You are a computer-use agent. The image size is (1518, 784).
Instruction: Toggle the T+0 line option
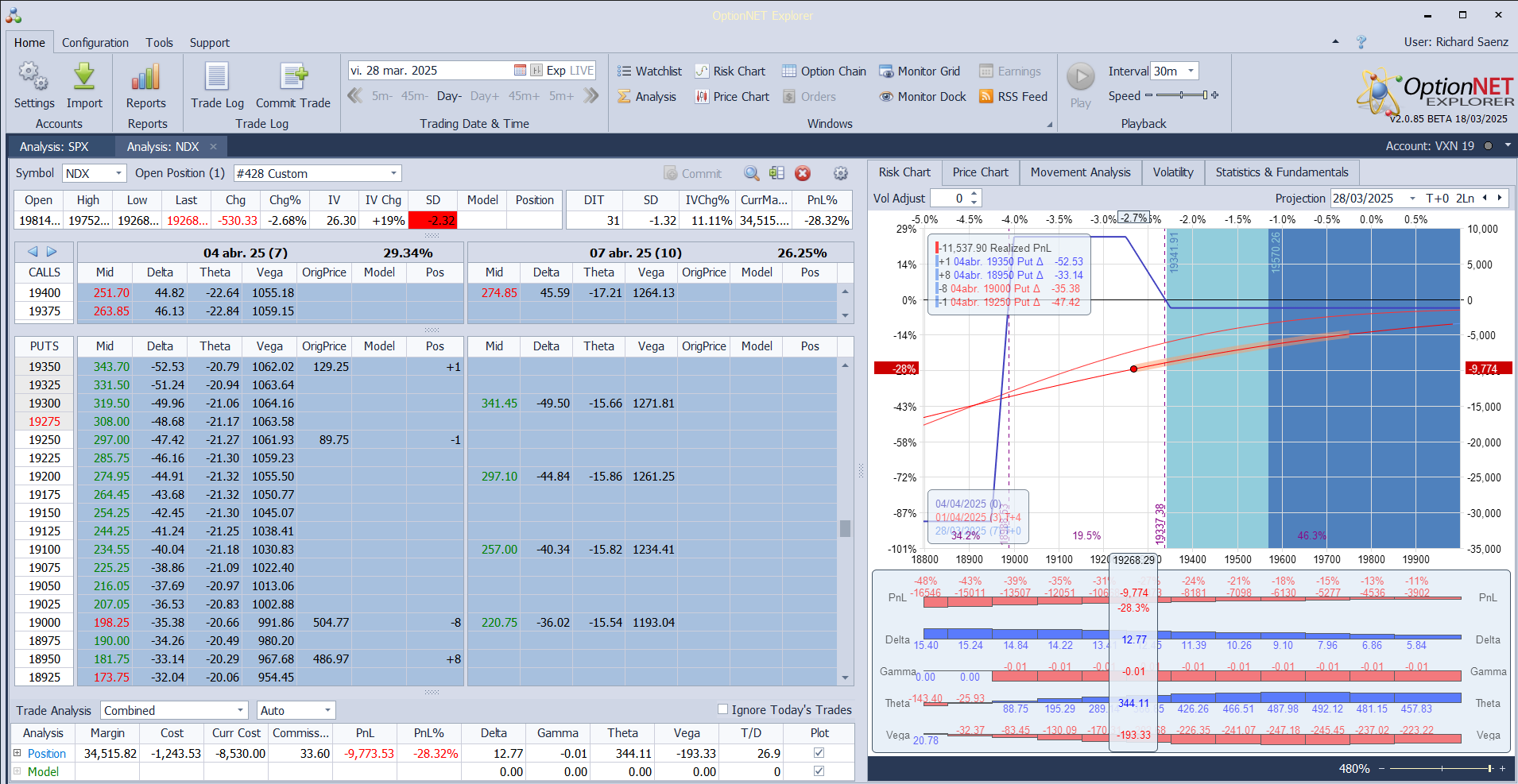coord(1437,199)
